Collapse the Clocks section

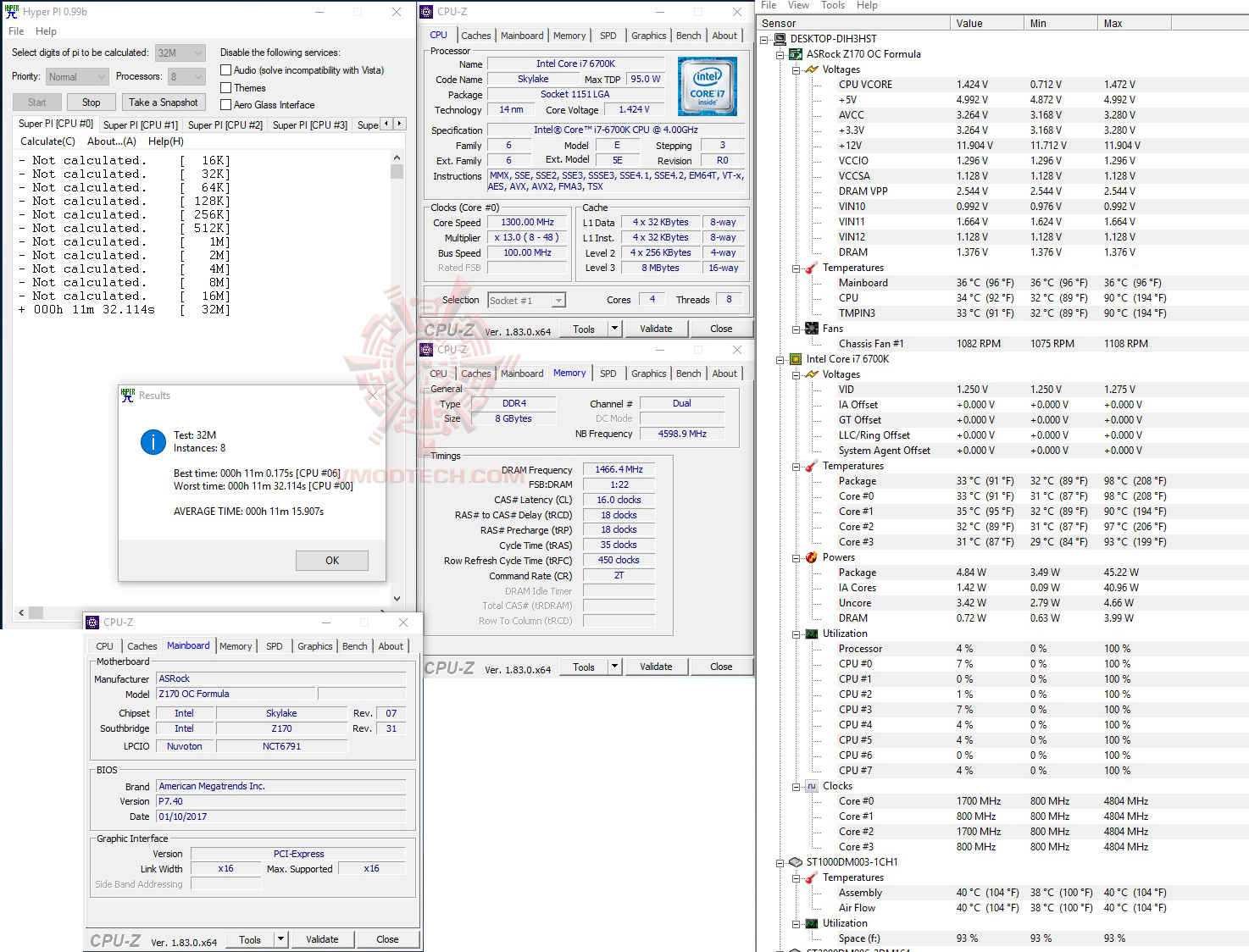tap(797, 786)
